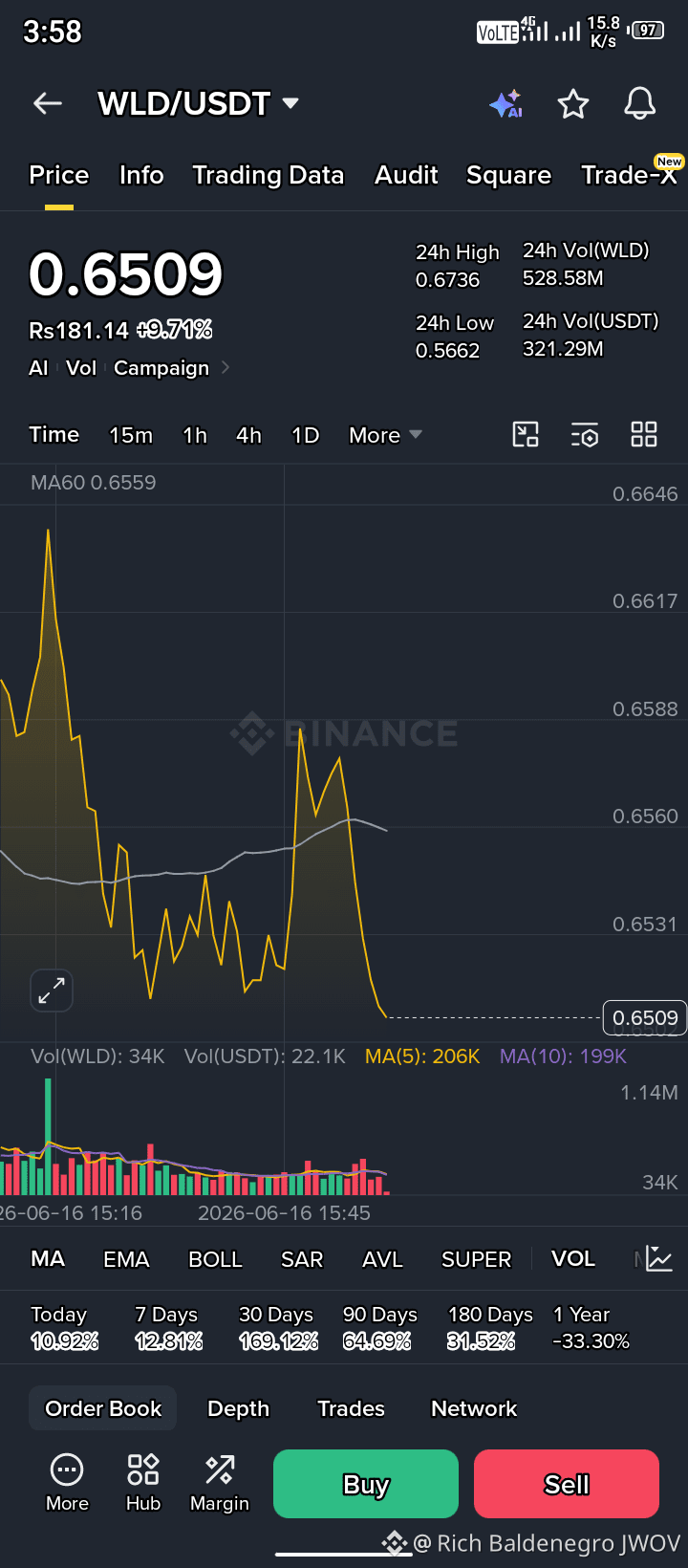The height and width of the screenshot is (1568, 688).
Task: Open chart drawing tools icon
Action: [526, 435]
